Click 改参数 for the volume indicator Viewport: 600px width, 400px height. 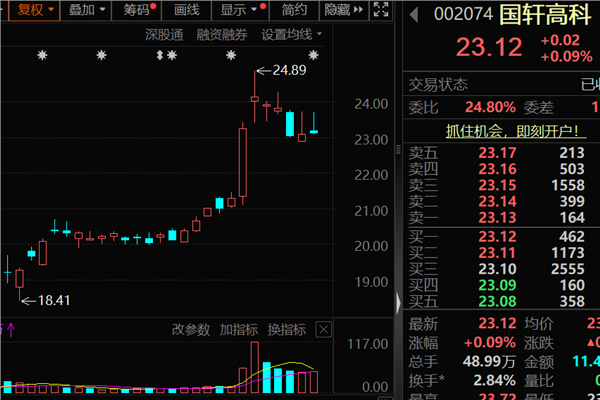[191, 330]
